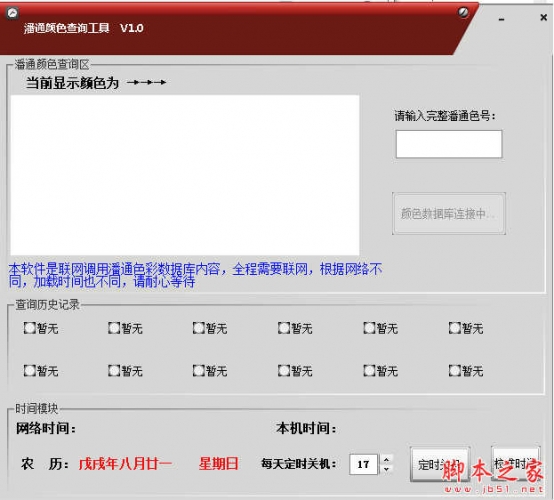The image size is (554, 500).
Task: Click the 请输入完整潘通色号 label
Action: [445, 116]
